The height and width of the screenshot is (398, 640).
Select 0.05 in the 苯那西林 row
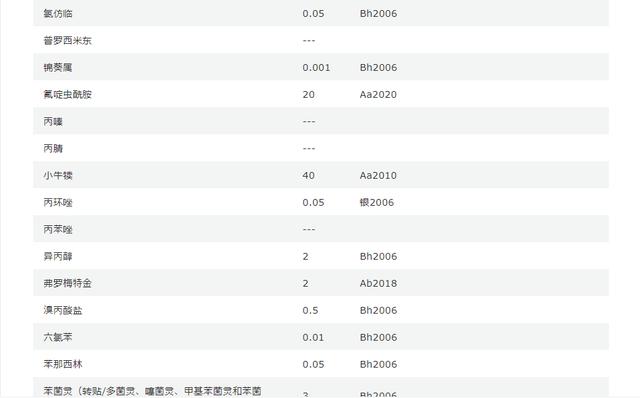(x=313, y=364)
